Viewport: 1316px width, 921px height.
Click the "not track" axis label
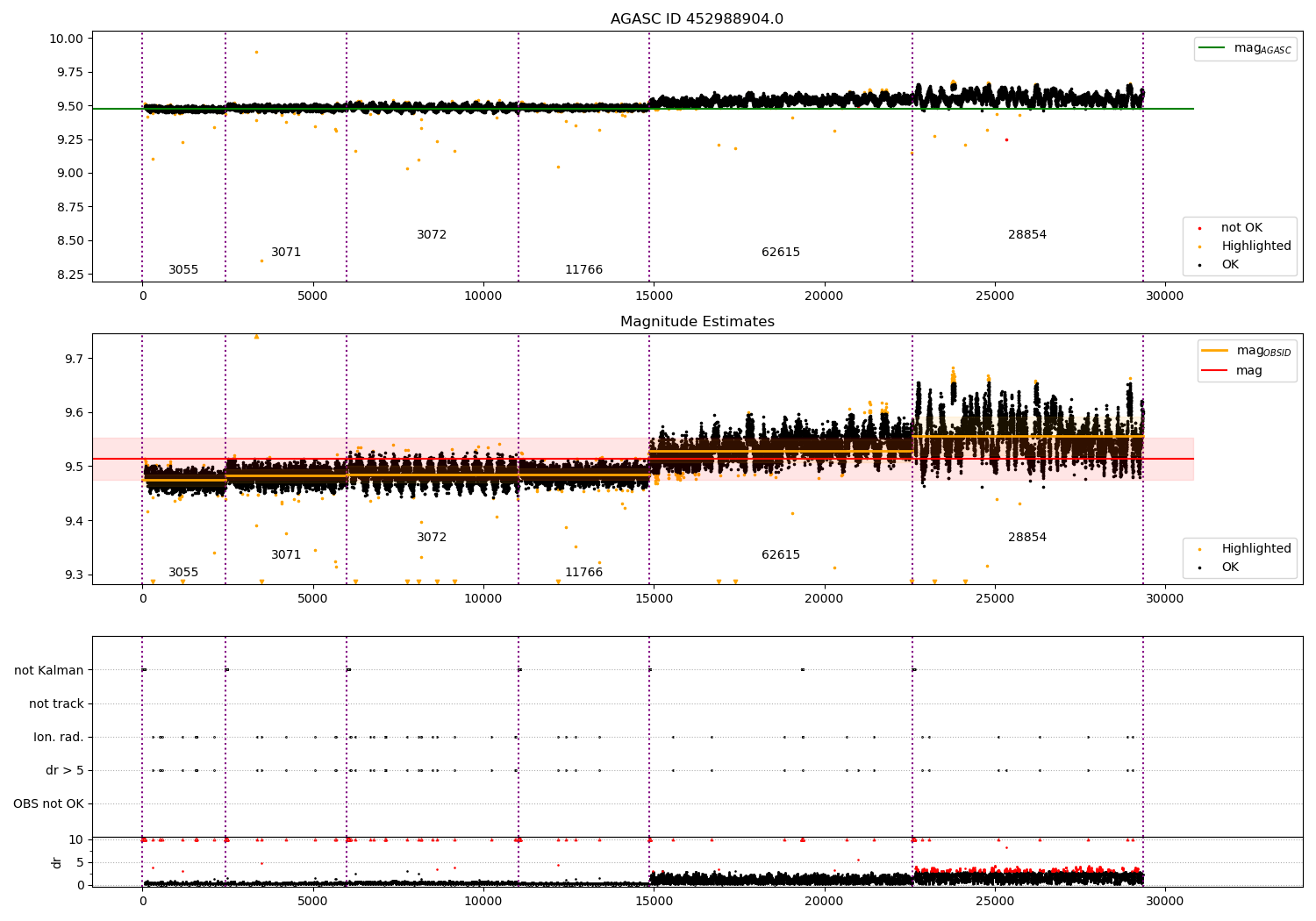pyautogui.click(x=56, y=703)
